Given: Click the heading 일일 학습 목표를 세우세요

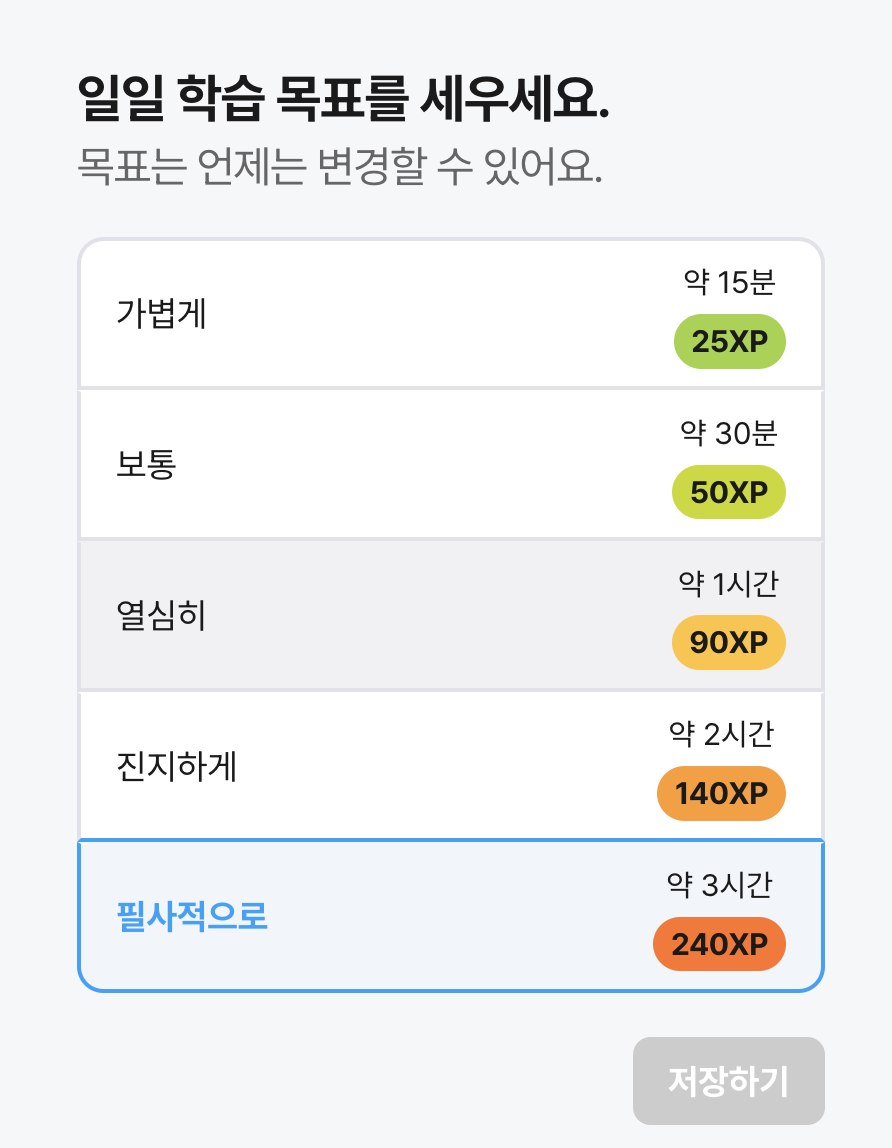Looking at the screenshot, I should tap(343, 97).
